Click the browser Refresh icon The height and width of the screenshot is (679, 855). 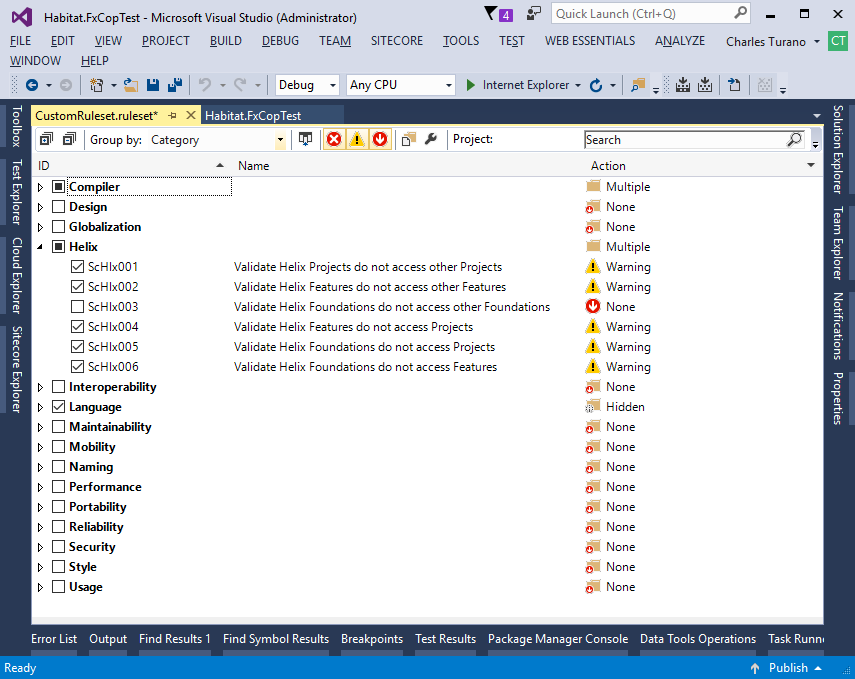tap(596, 85)
